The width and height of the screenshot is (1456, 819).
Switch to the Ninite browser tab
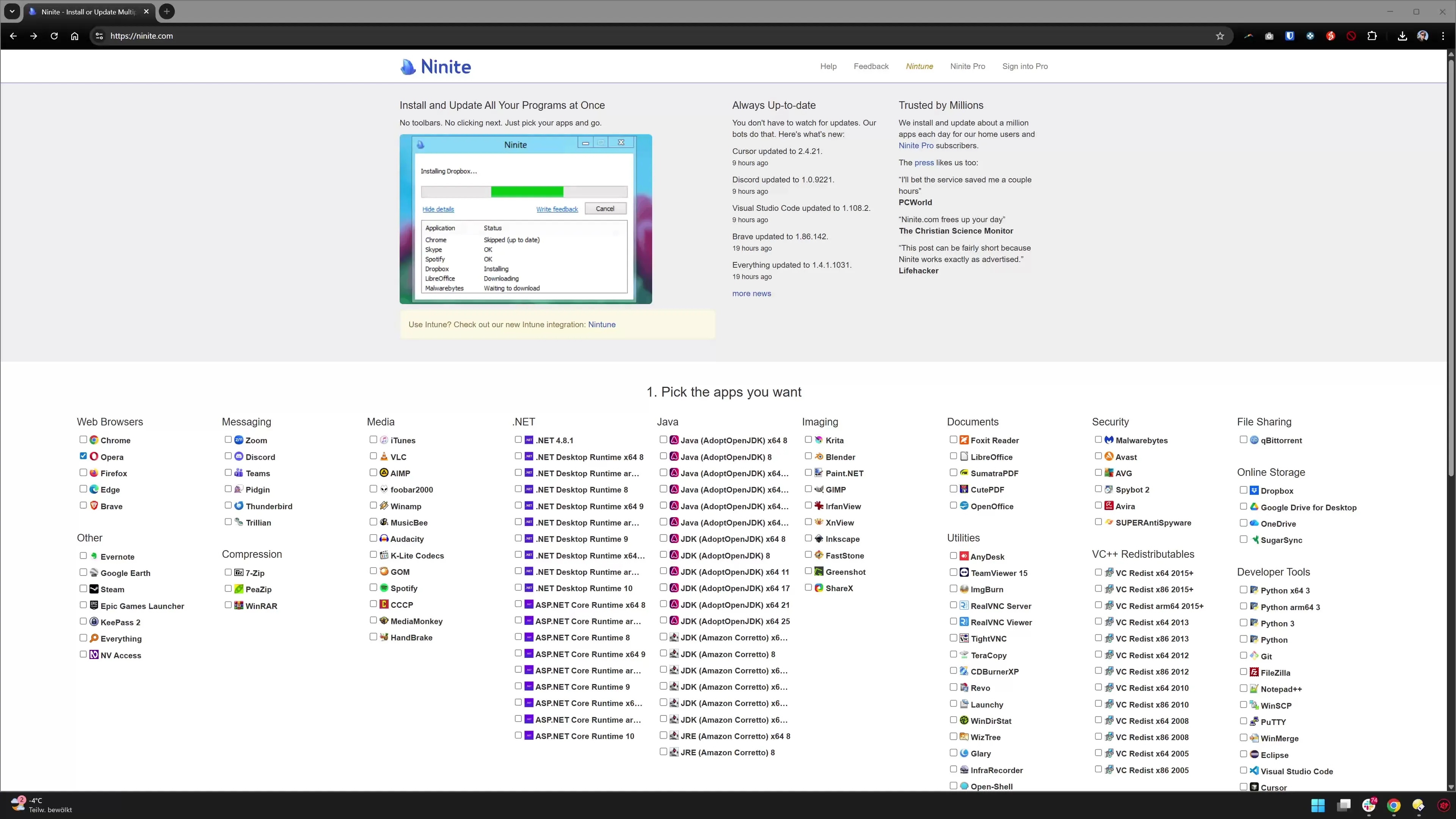[x=85, y=11]
